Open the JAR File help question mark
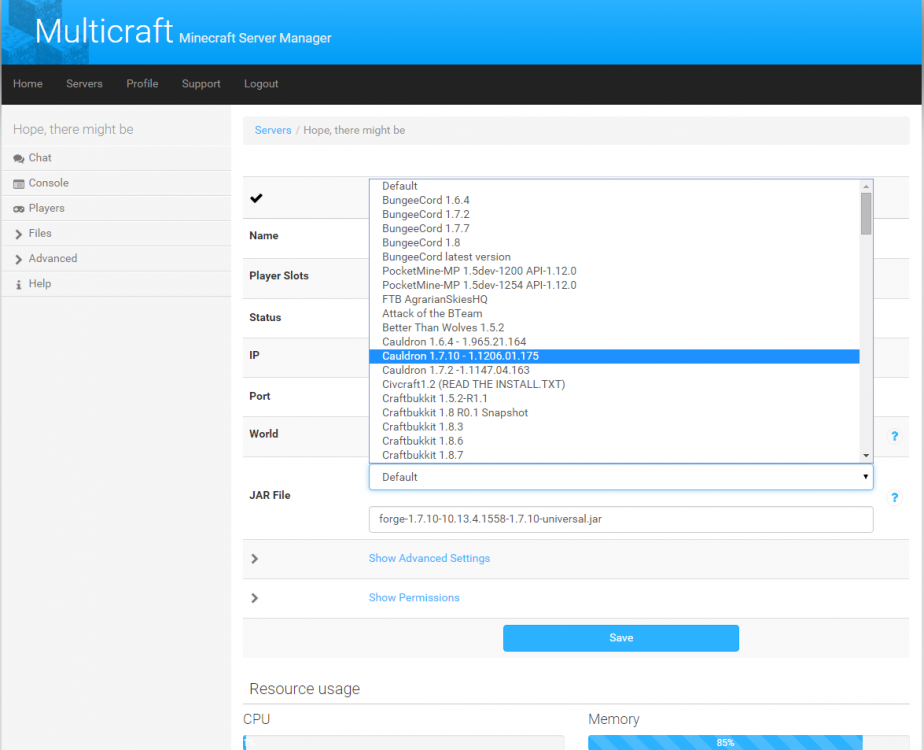 tap(895, 498)
